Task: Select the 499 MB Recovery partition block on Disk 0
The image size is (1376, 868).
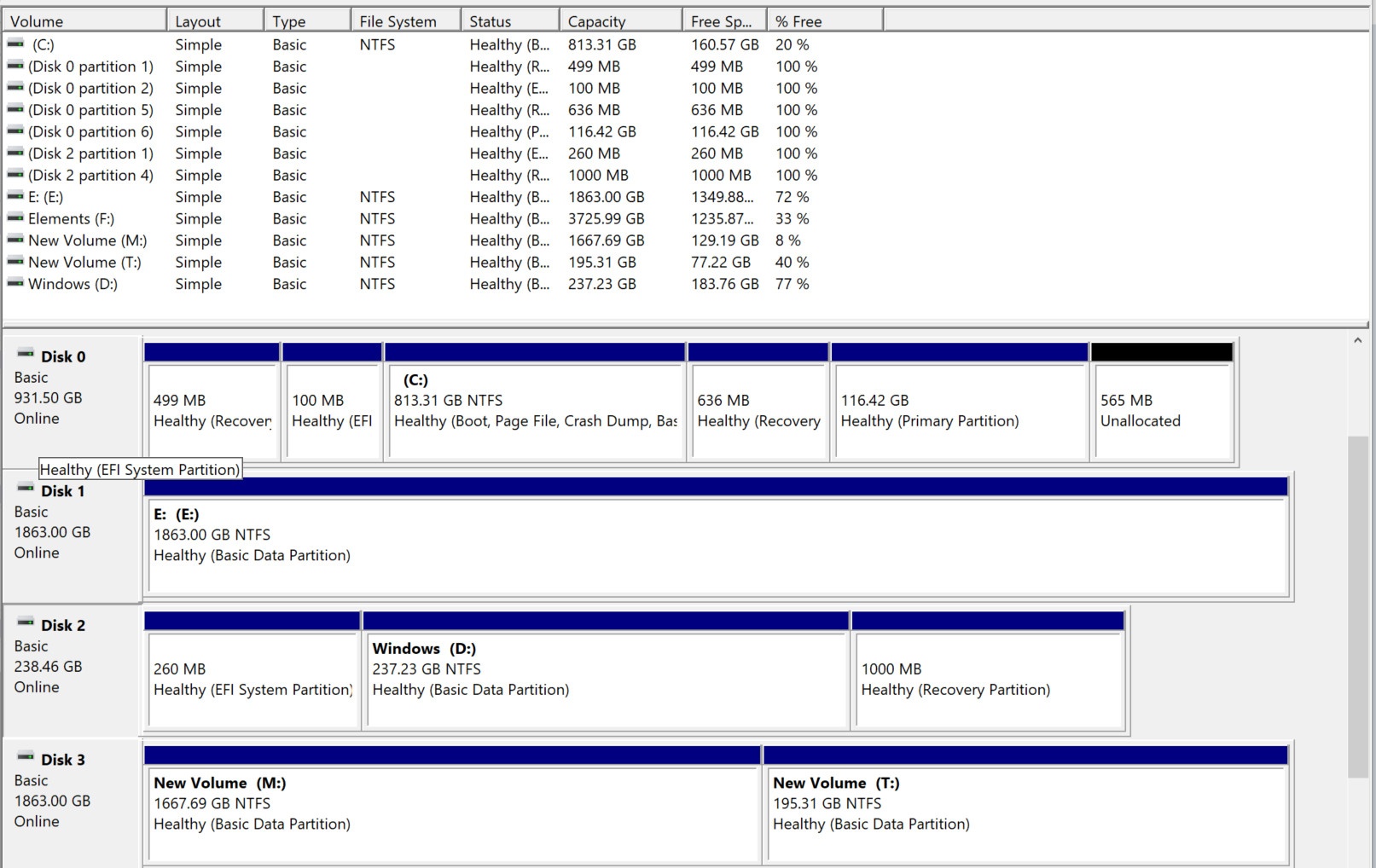Action: pos(212,402)
